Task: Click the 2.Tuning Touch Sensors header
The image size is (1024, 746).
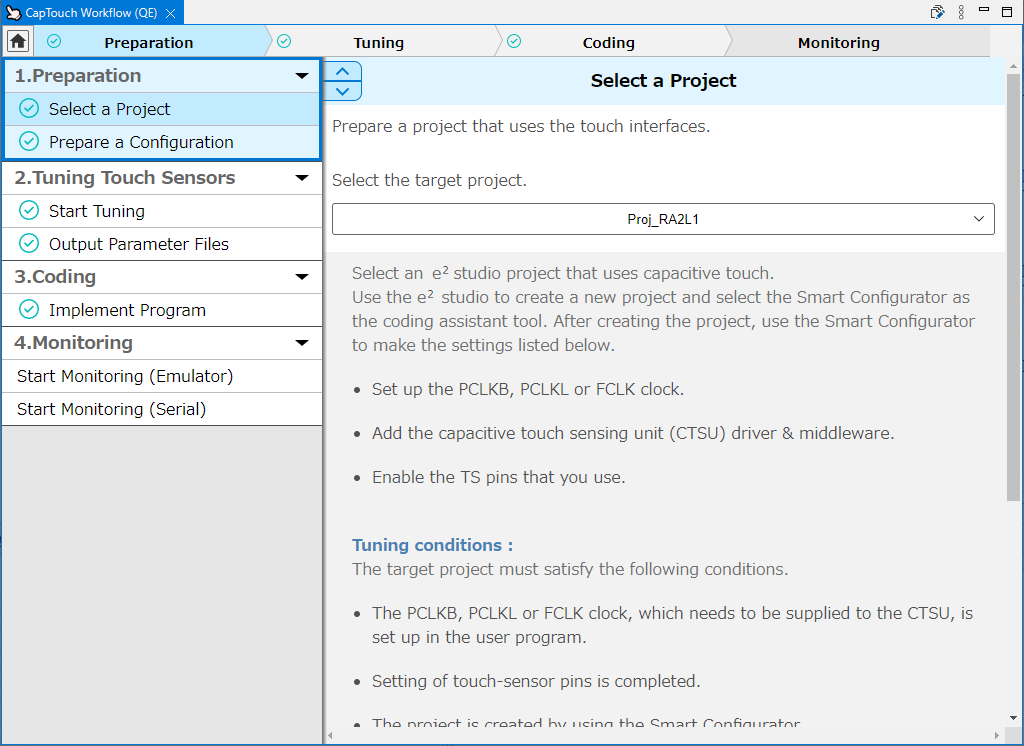Action: (x=162, y=178)
